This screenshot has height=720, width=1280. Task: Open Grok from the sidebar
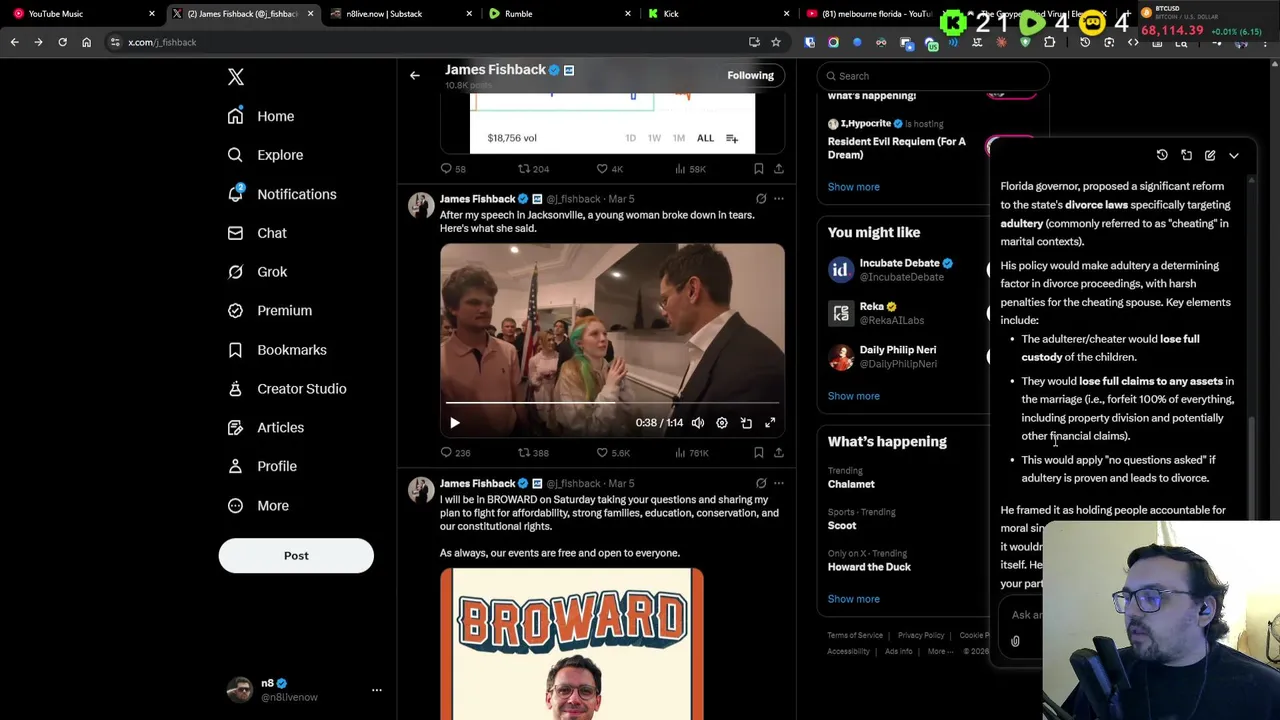pos(257,272)
